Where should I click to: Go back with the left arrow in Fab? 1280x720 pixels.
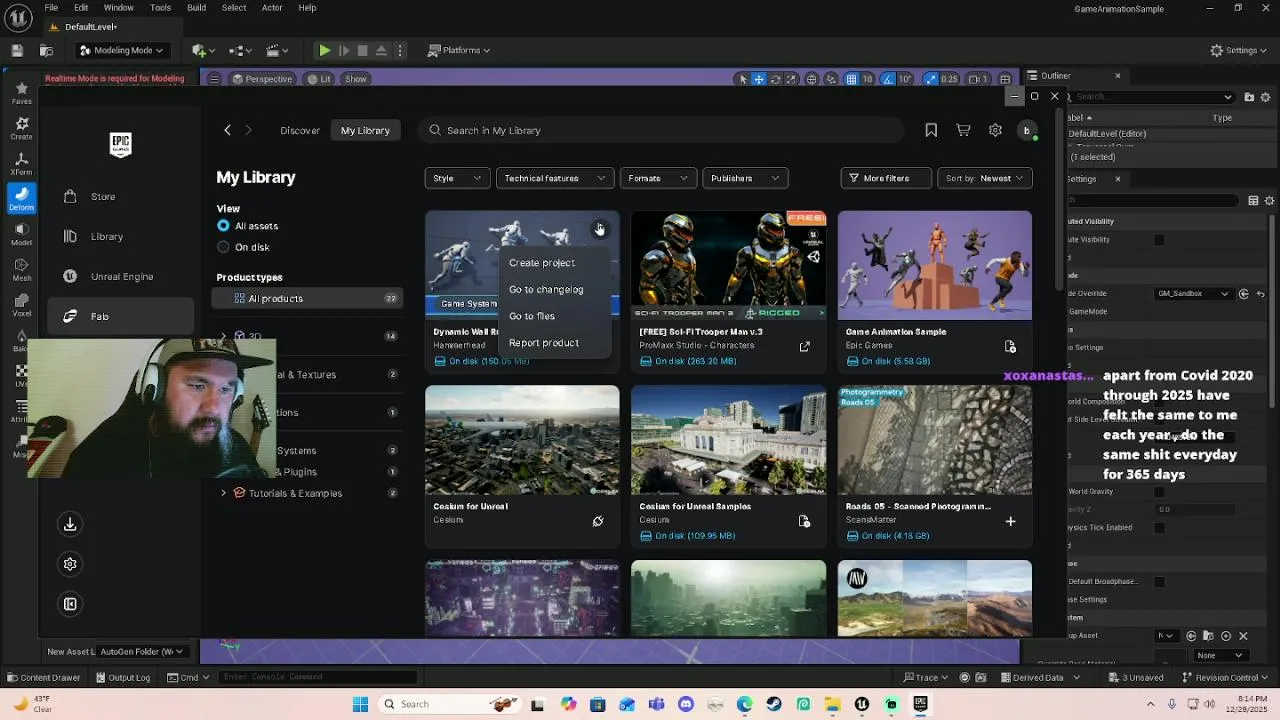[227, 130]
